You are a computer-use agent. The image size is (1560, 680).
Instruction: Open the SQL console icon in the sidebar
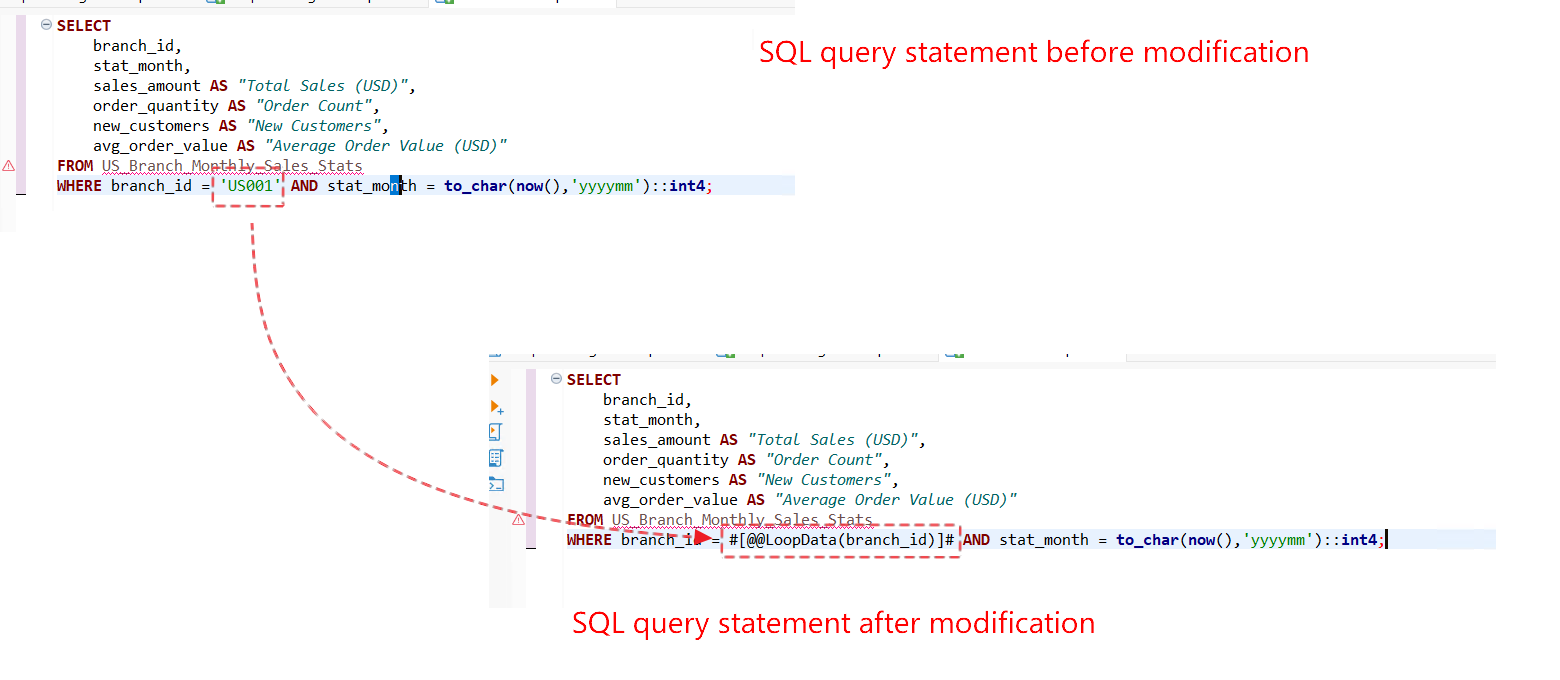495,483
